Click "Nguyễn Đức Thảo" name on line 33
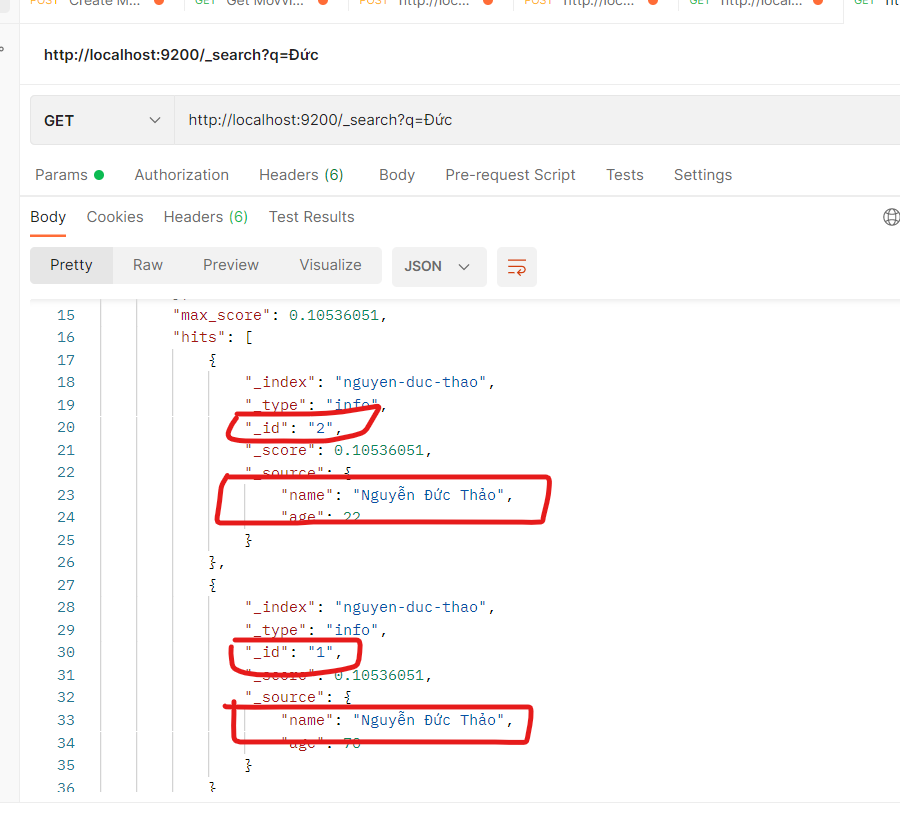 click(x=428, y=720)
